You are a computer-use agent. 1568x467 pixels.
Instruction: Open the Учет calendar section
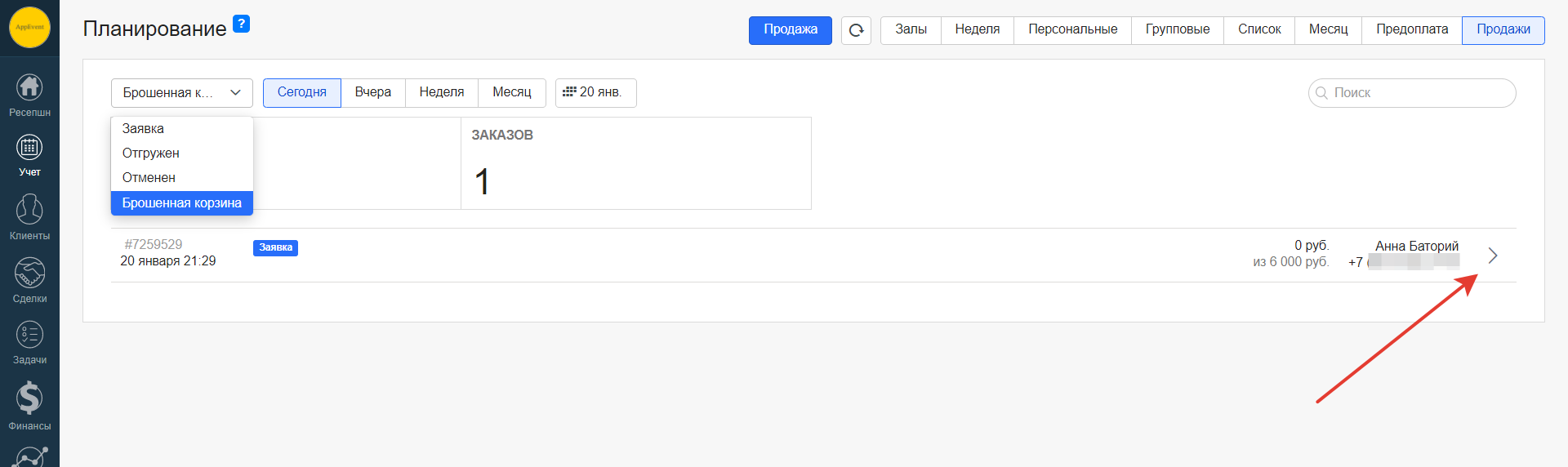pyautogui.click(x=29, y=155)
